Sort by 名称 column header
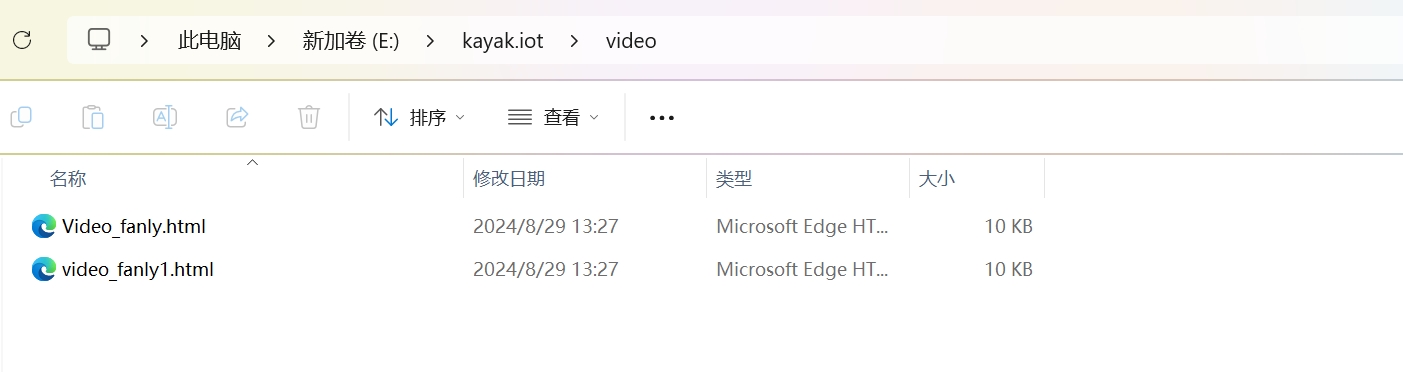Viewport: 1403px width, 372px height. 68,179
